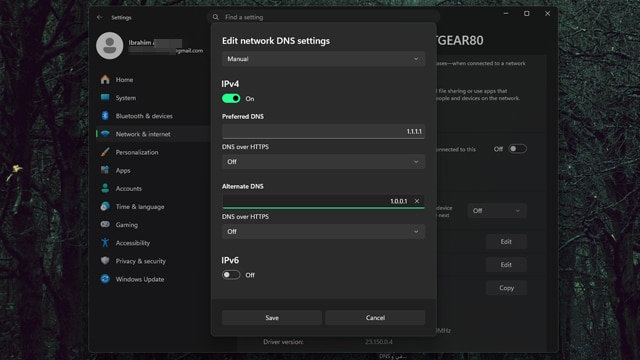640x360 pixels.
Task: Click the Bluetooth & devices icon
Action: tap(105, 116)
